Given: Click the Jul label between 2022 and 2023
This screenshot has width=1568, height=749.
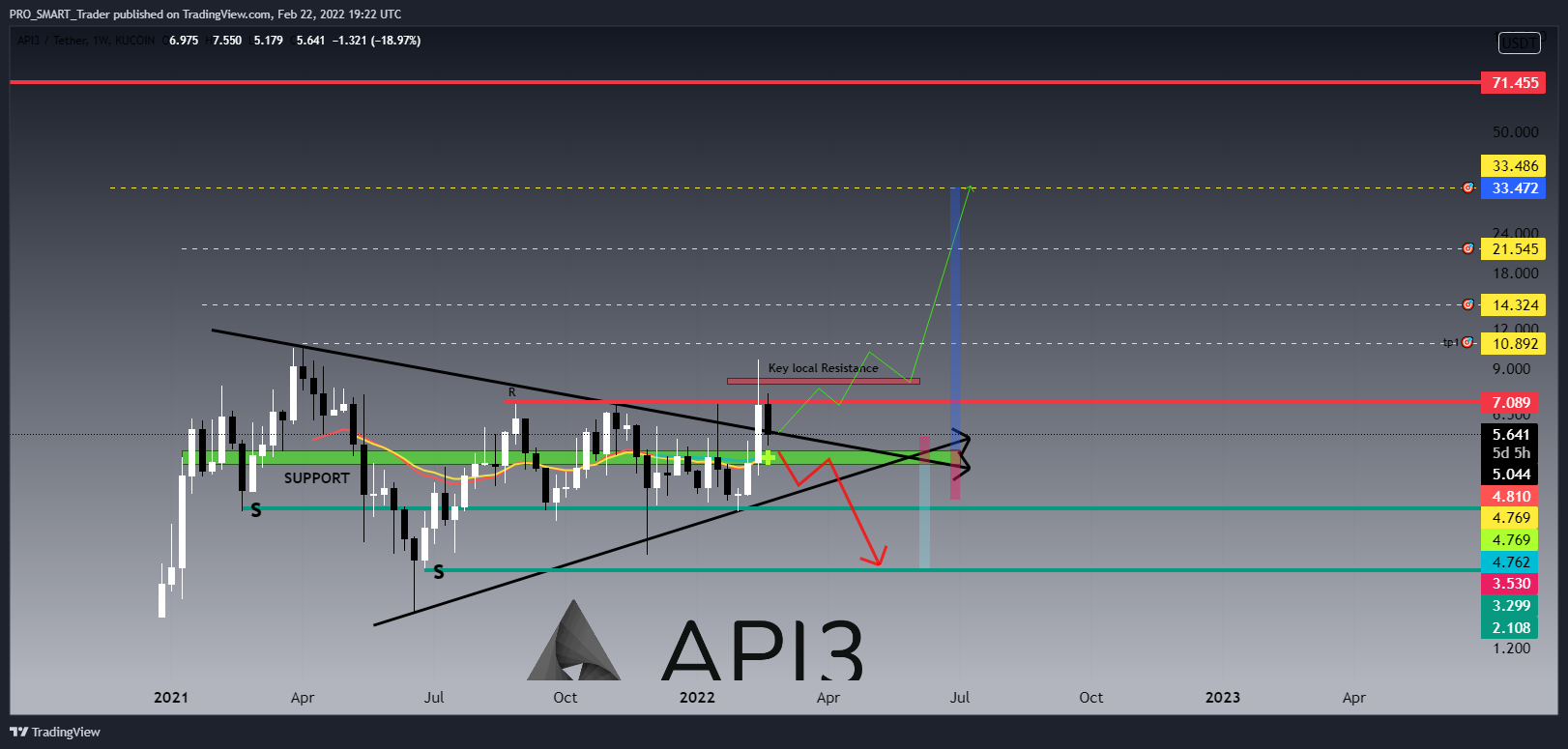Looking at the screenshot, I should 960,698.
